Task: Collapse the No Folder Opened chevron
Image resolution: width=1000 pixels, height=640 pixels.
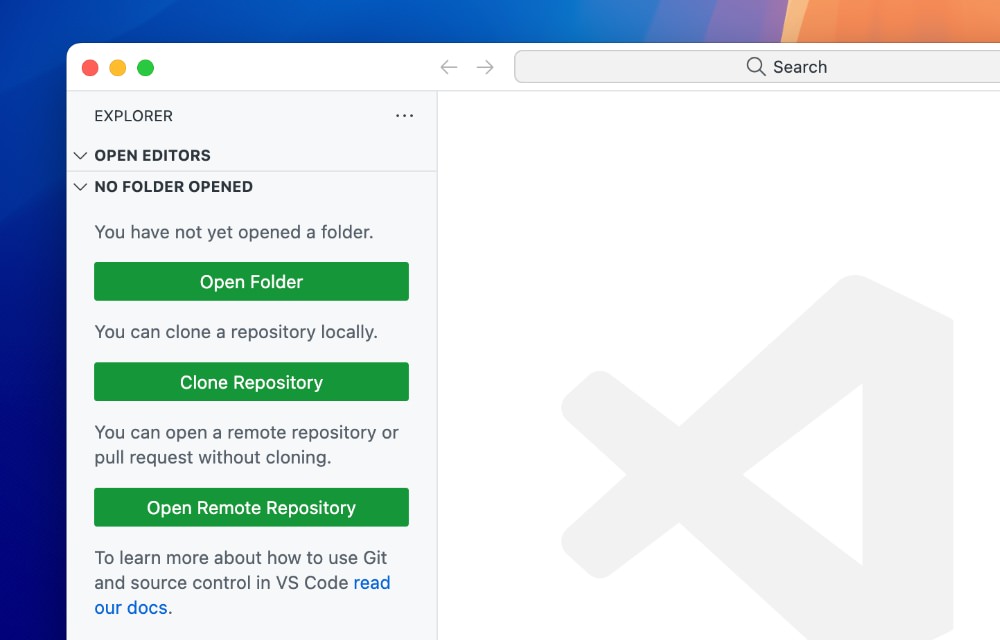Action: coord(80,187)
